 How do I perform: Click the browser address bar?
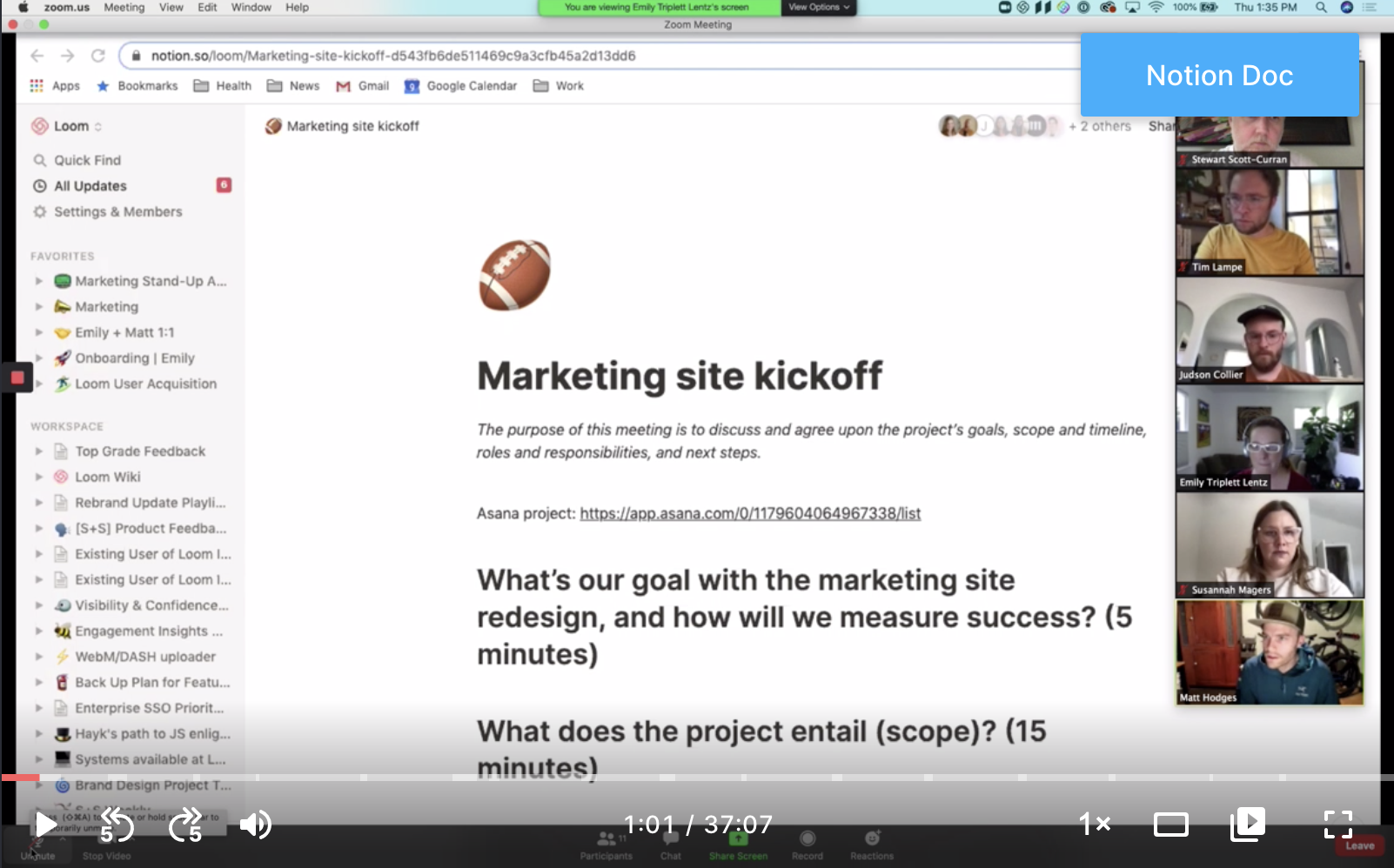point(600,56)
